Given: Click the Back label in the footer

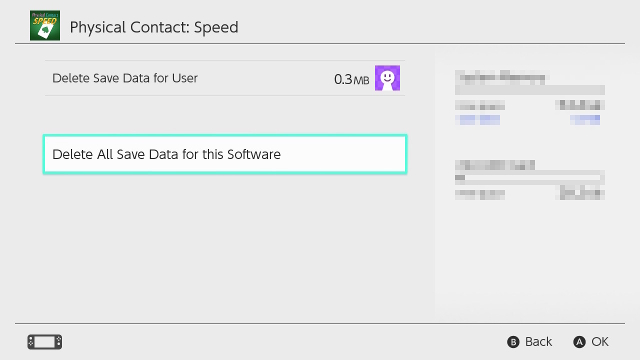Looking at the screenshot, I should pyautogui.click(x=538, y=342).
